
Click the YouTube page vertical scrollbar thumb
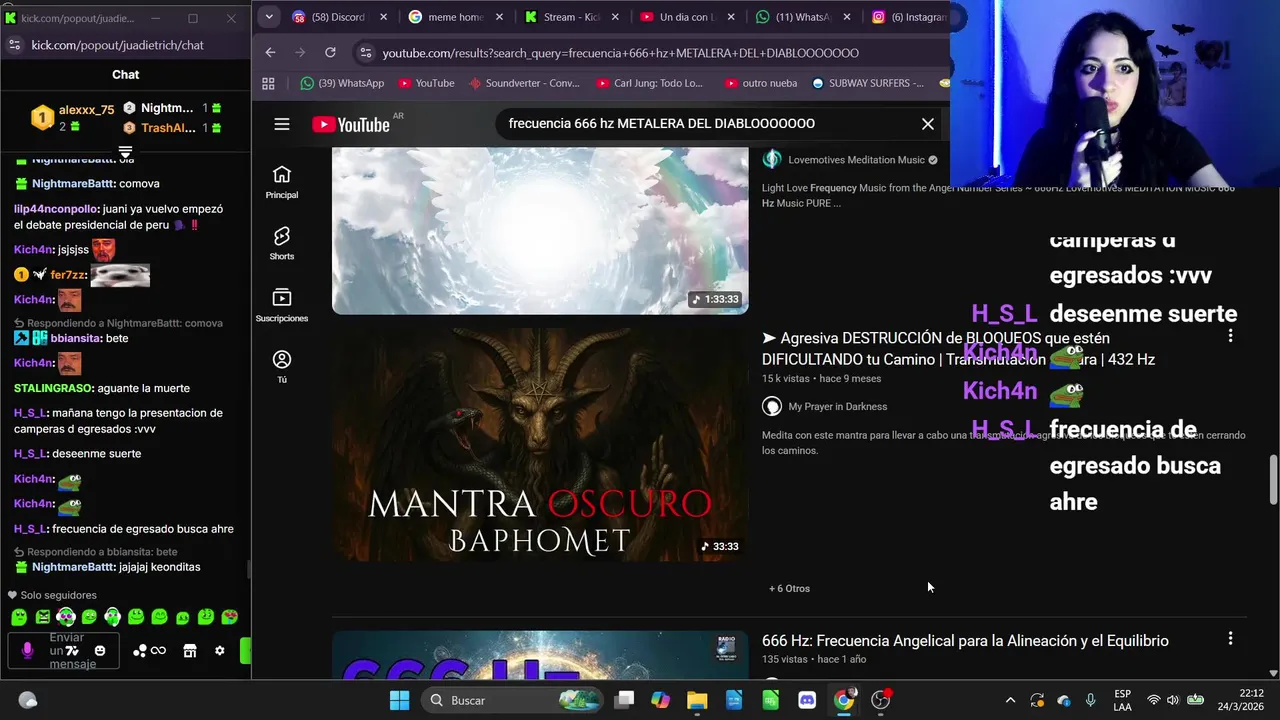(x=1273, y=481)
